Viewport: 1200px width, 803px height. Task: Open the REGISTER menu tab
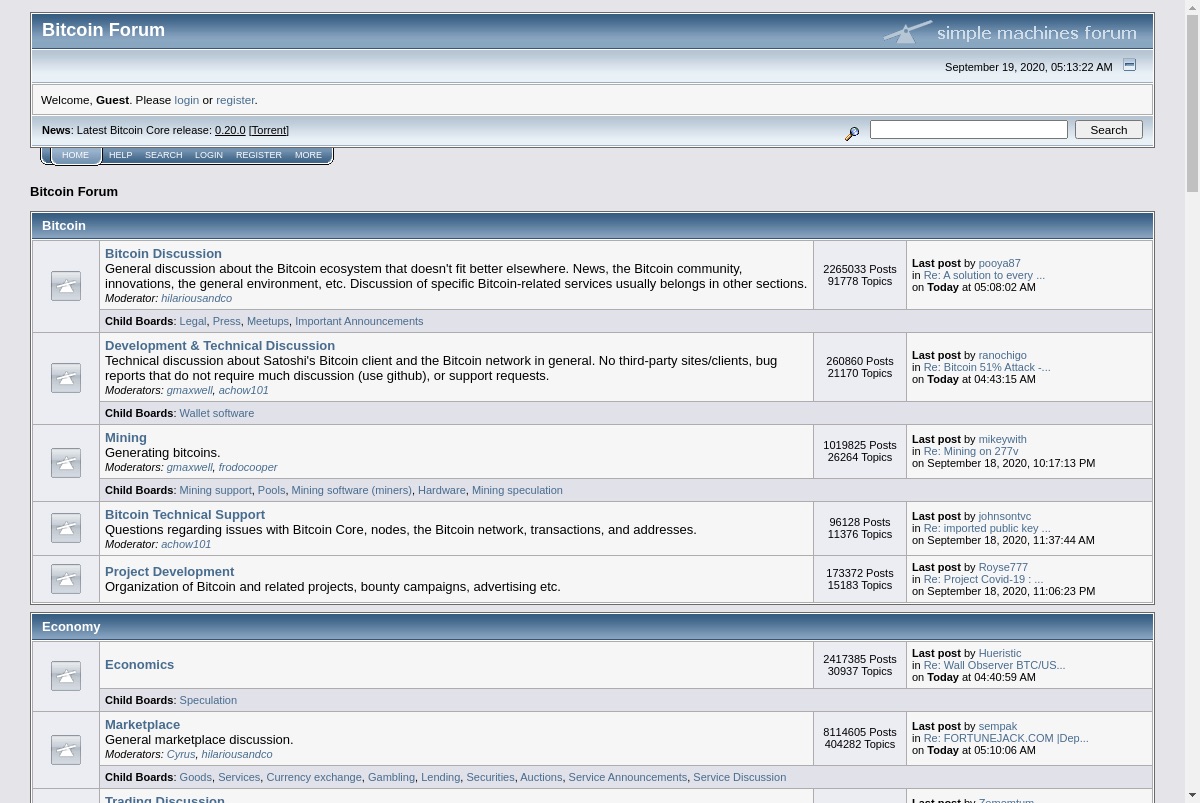259,156
